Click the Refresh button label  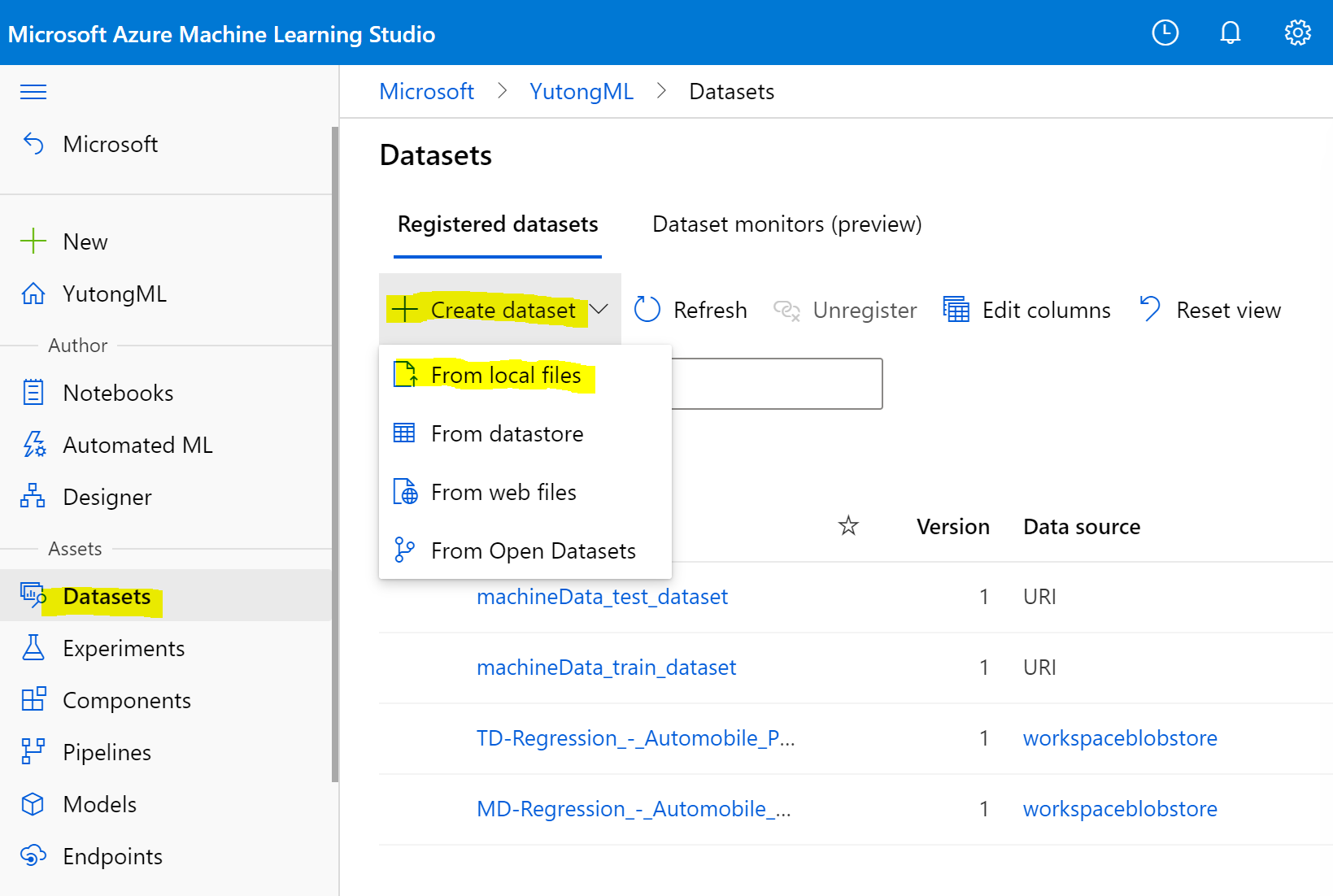tap(710, 310)
